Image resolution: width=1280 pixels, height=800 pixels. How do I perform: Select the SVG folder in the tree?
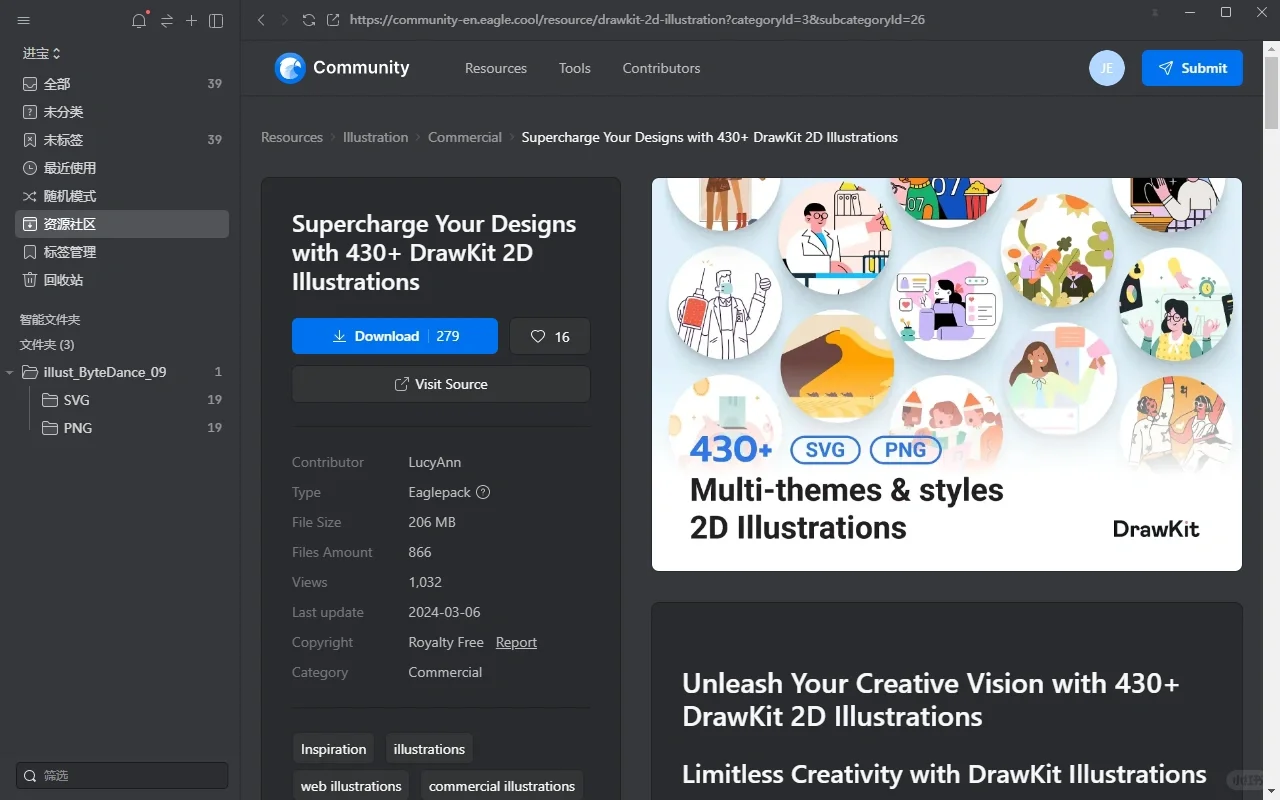pyautogui.click(x=122, y=400)
